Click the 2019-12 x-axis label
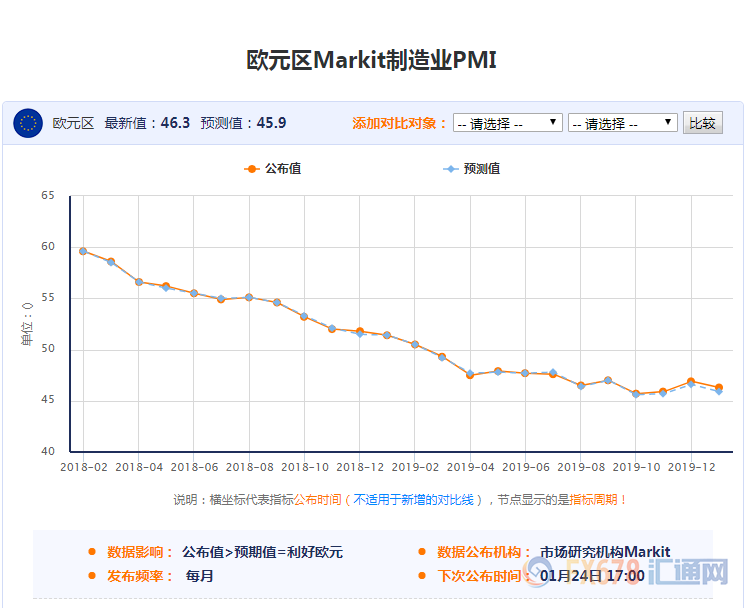Image resolution: width=746 pixels, height=608 pixels. pos(691,467)
